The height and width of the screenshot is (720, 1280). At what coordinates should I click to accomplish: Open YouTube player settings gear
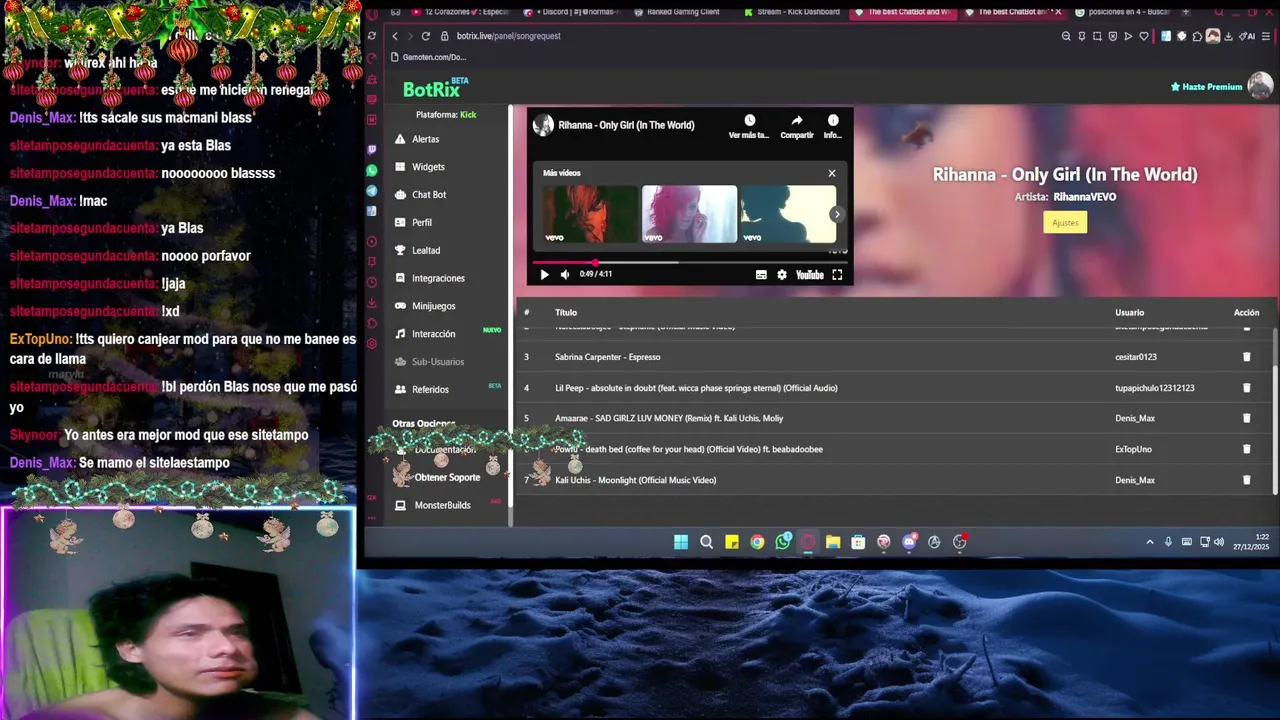782,275
